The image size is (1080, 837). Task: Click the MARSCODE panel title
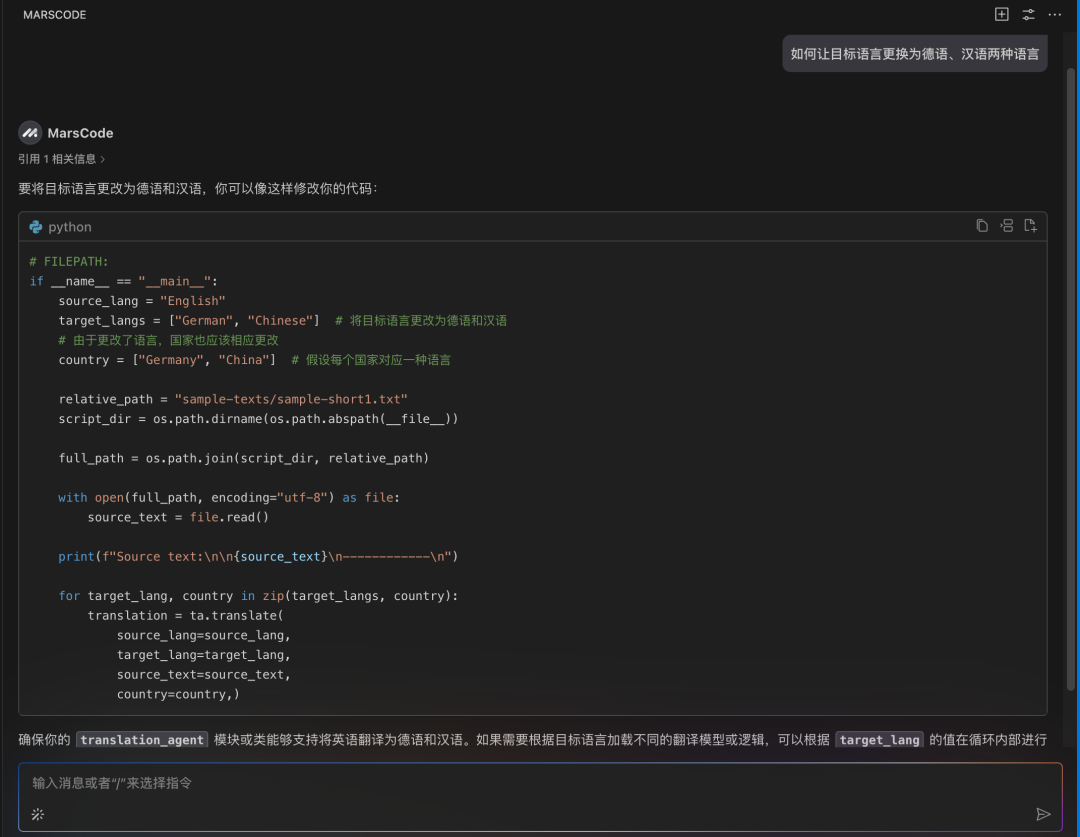[54, 14]
